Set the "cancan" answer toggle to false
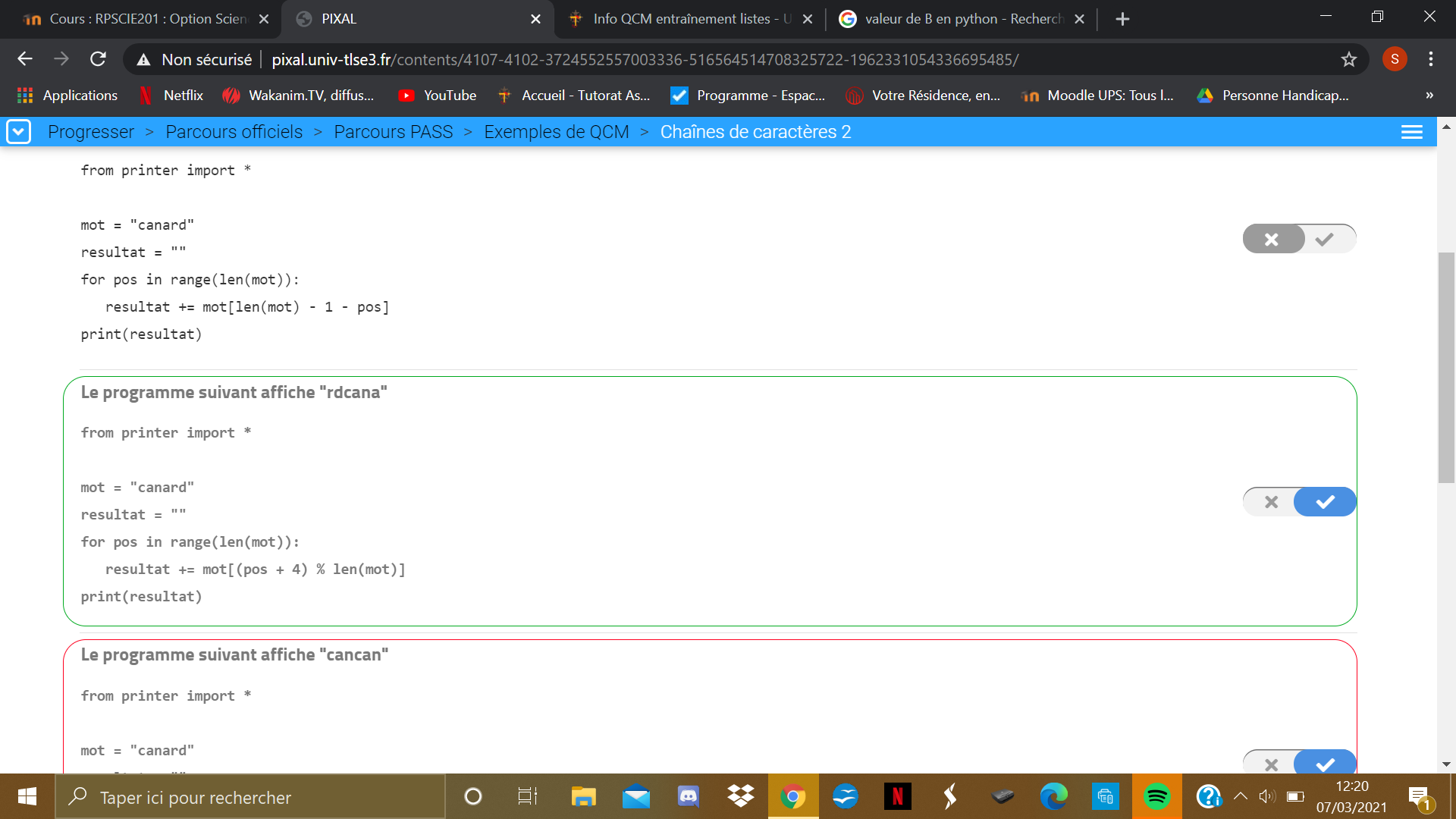Image resolution: width=1456 pixels, height=819 pixels. pyautogui.click(x=1272, y=764)
